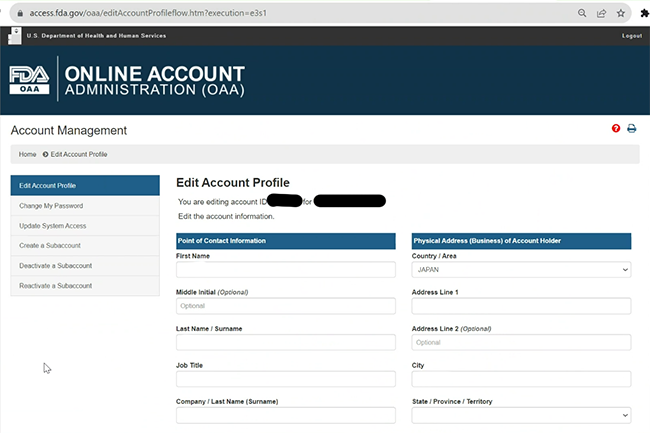Open the extensions puzzle icon
Viewport: 650px width, 434px height.
645,13
